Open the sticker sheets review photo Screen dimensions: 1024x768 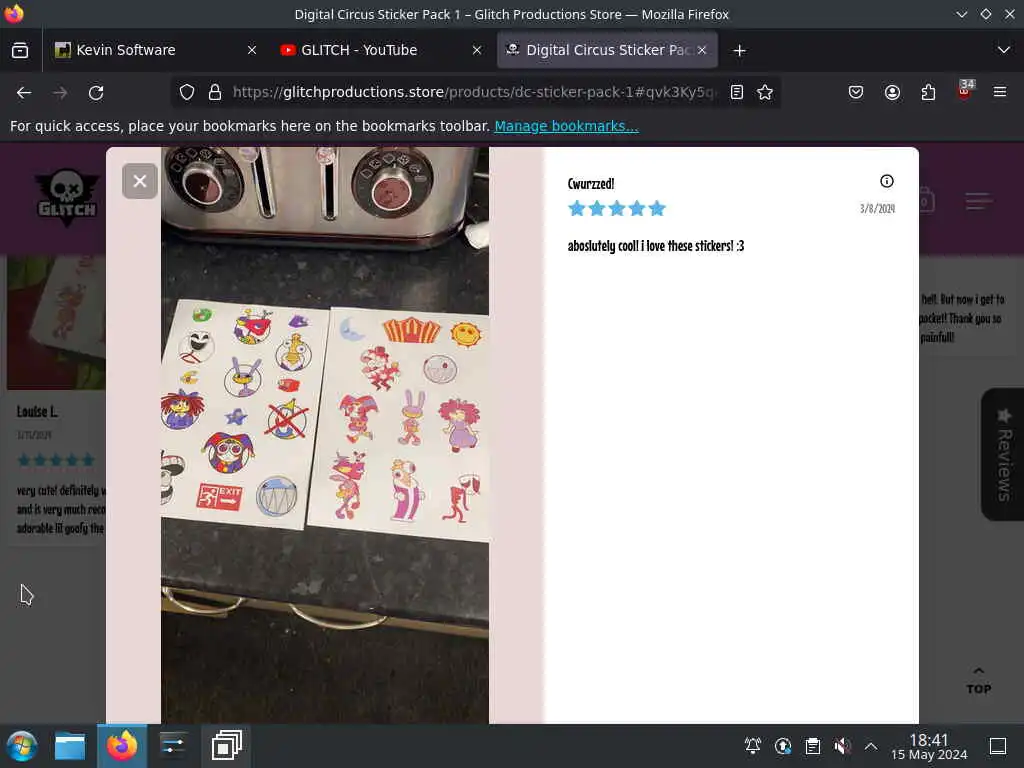[325, 435]
